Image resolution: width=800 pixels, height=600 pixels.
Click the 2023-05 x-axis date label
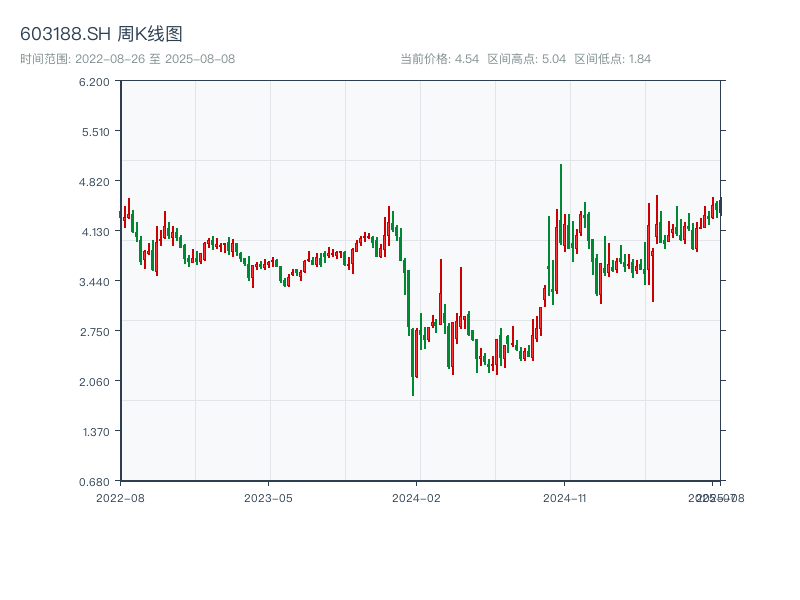click(x=268, y=497)
